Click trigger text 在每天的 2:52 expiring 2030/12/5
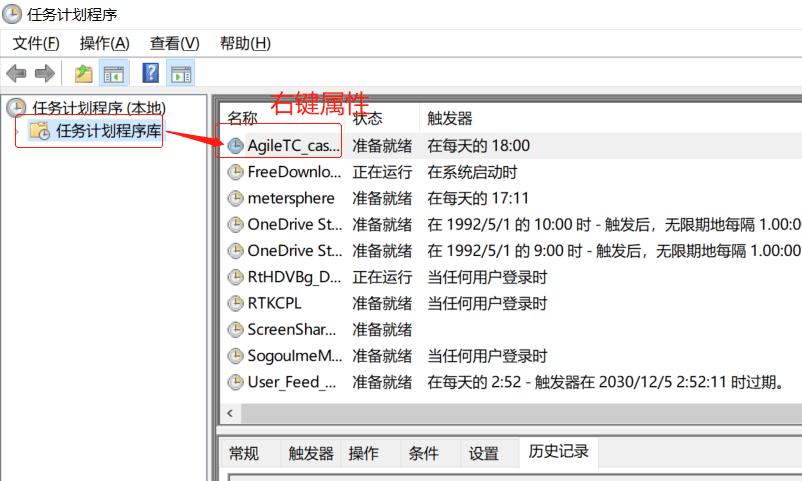Screen dimensions: 802x481 [607, 382]
